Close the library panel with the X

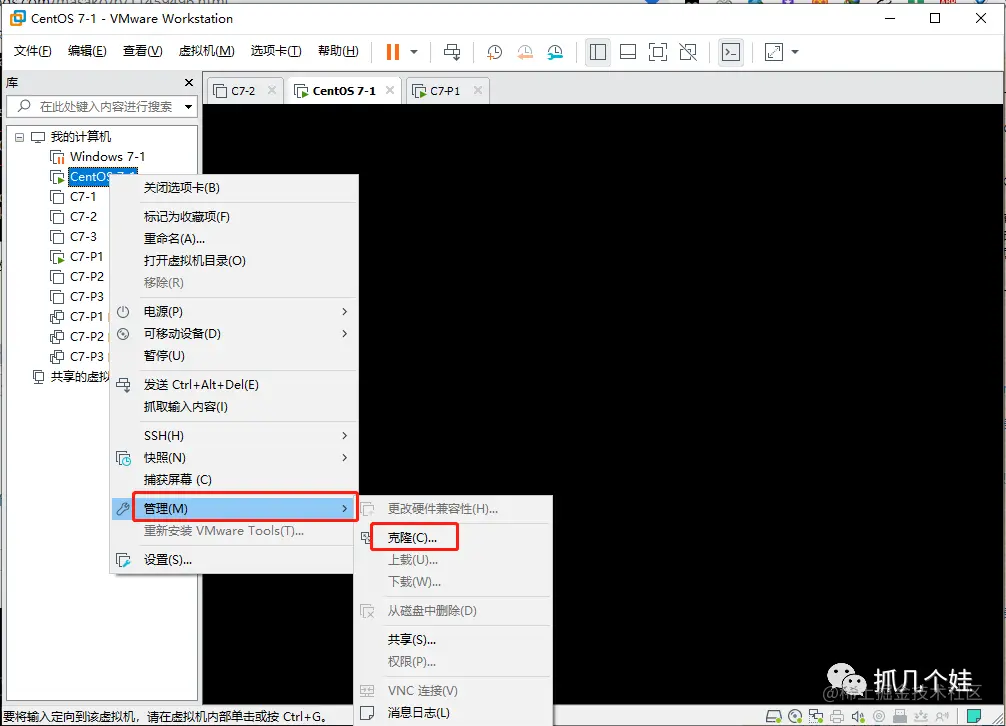[x=189, y=83]
